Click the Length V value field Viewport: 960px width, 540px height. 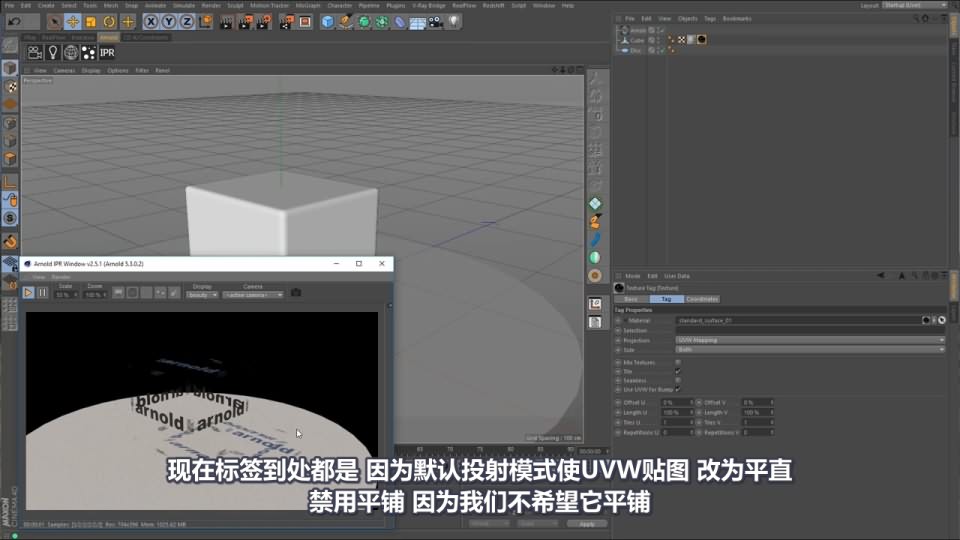756,413
